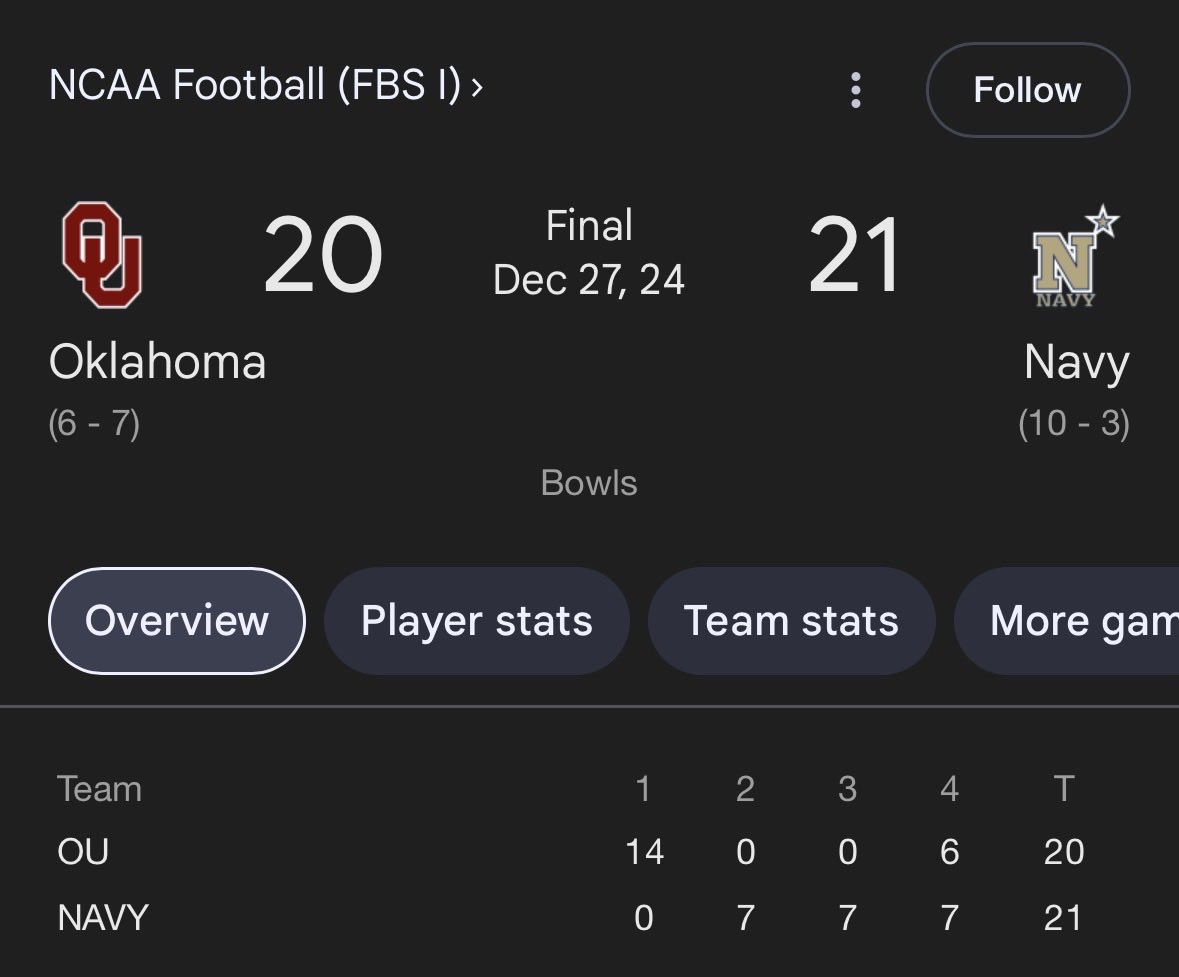
Task: Click the Oklahoma Sooners OU logo
Action: (x=103, y=254)
